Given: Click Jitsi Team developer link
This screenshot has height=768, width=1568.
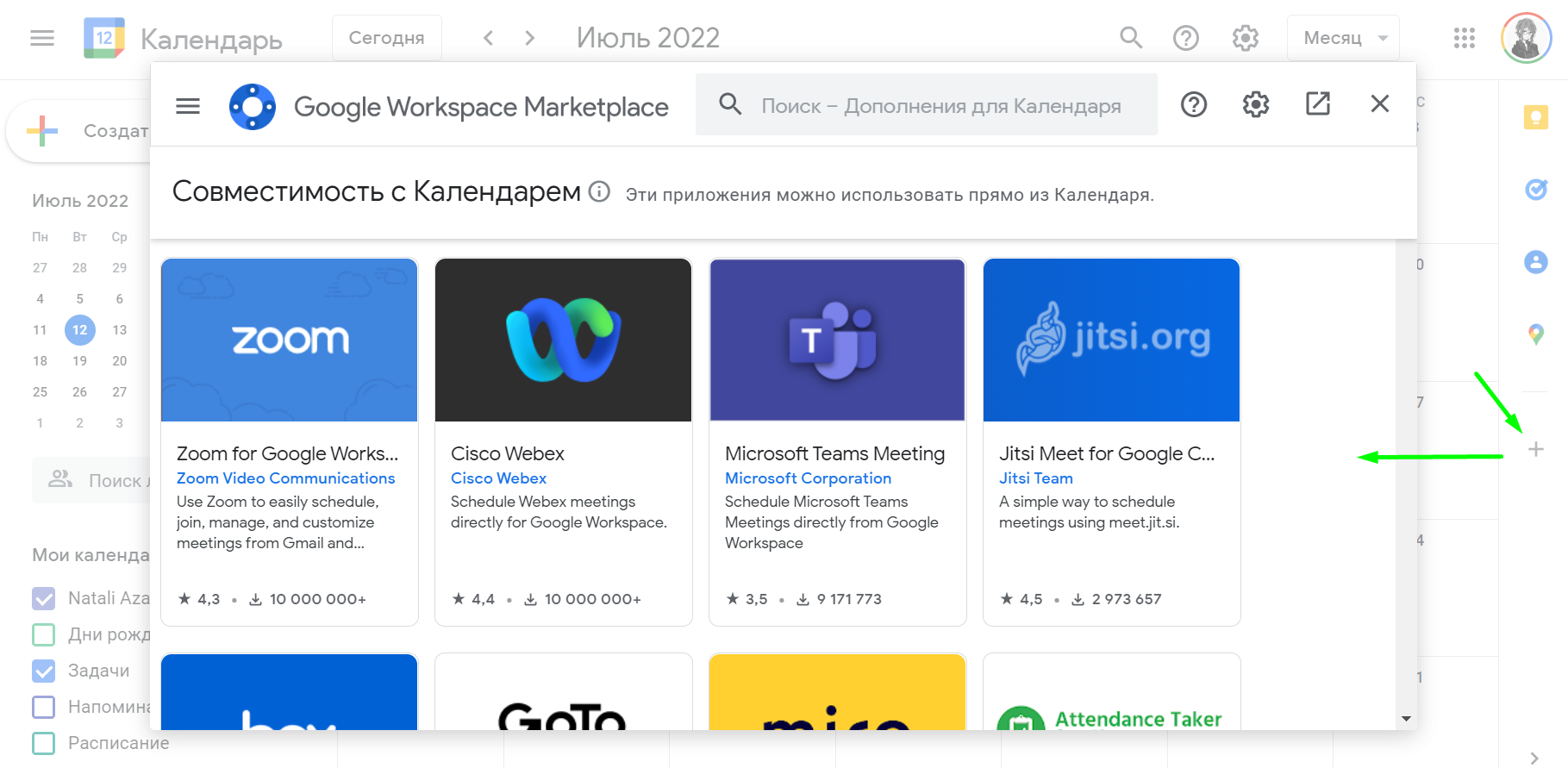Looking at the screenshot, I should [x=1036, y=478].
